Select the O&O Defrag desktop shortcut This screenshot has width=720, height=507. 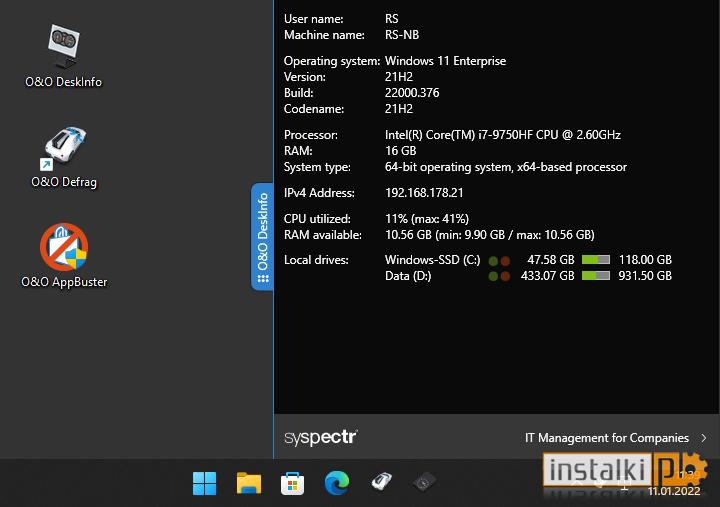click(64, 158)
